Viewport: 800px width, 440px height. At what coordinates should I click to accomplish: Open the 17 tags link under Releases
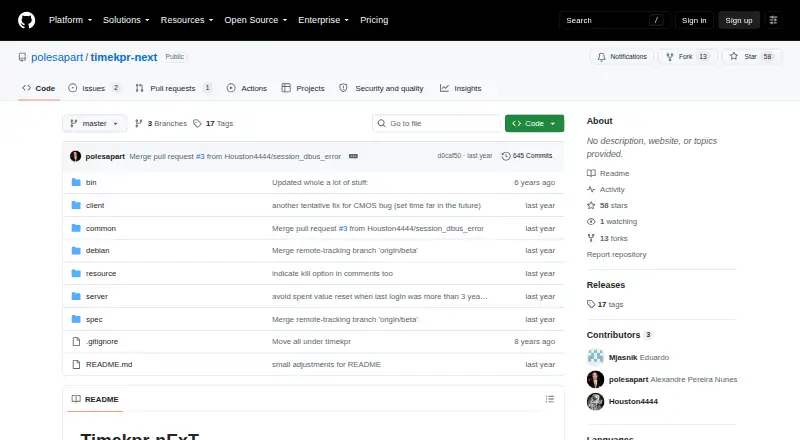coord(605,304)
